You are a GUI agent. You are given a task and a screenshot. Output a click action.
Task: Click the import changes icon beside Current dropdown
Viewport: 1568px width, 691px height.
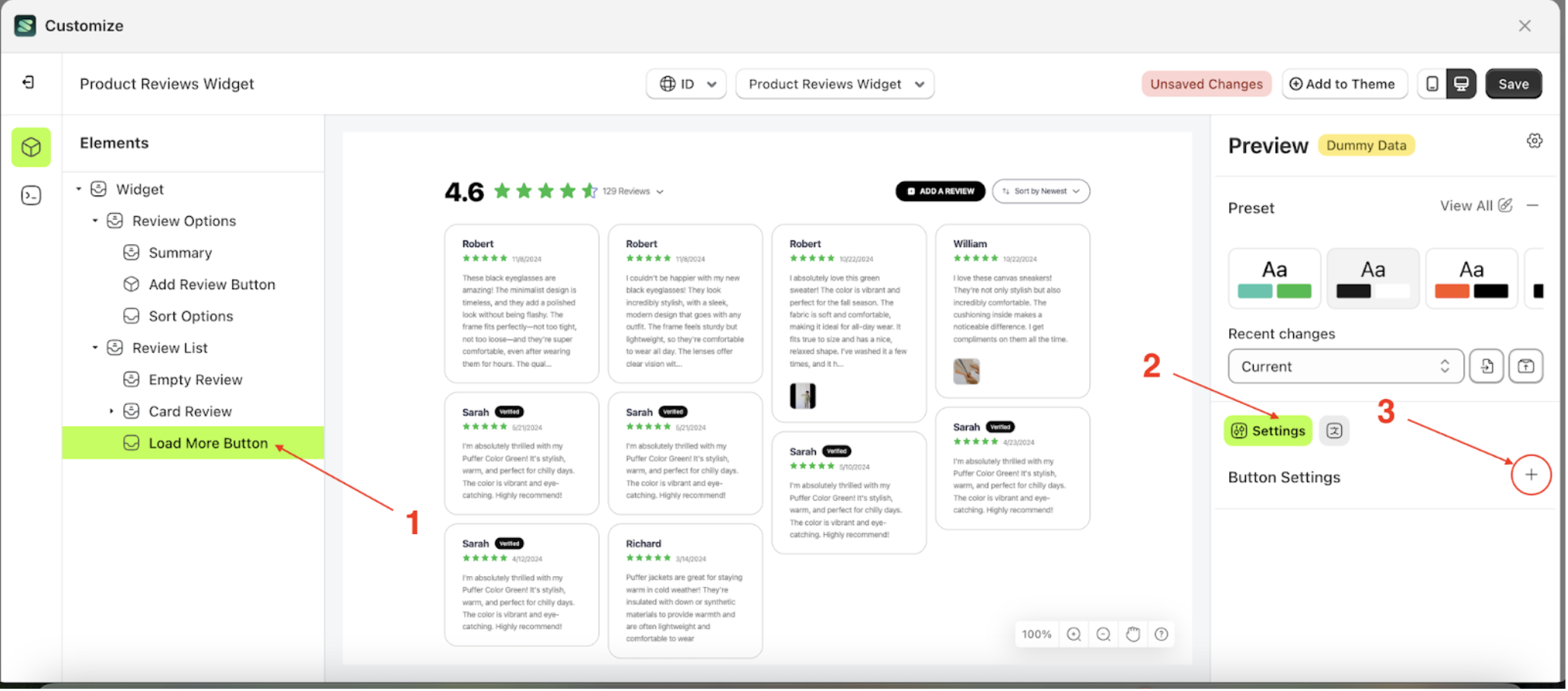tap(1486, 366)
